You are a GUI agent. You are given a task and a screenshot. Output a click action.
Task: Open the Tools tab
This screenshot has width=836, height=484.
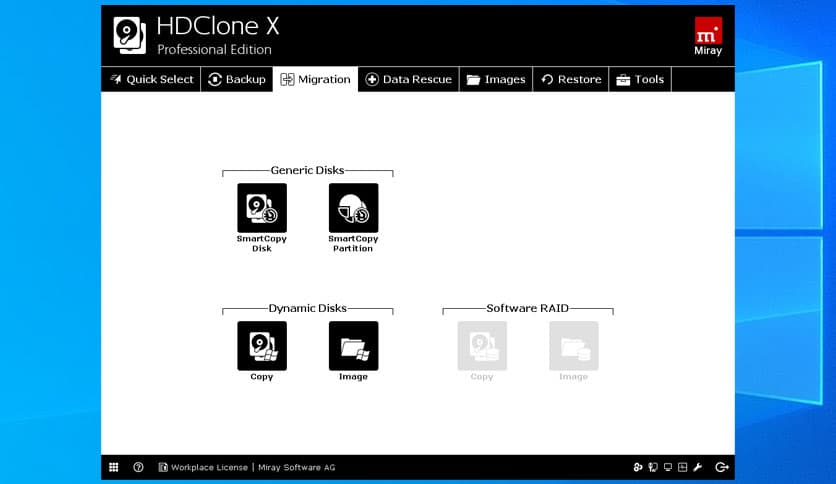point(640,79)
